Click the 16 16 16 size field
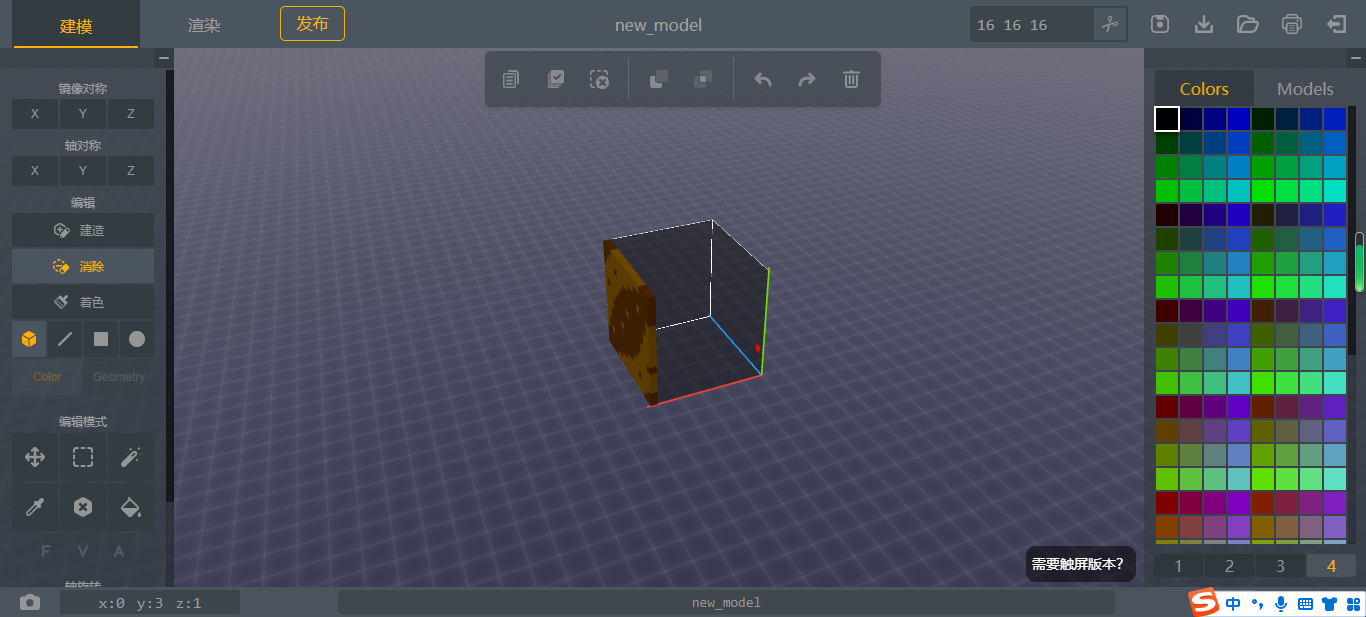Image resolution: width=1366 pixels, height=617 pixels. coord(1031,25)
